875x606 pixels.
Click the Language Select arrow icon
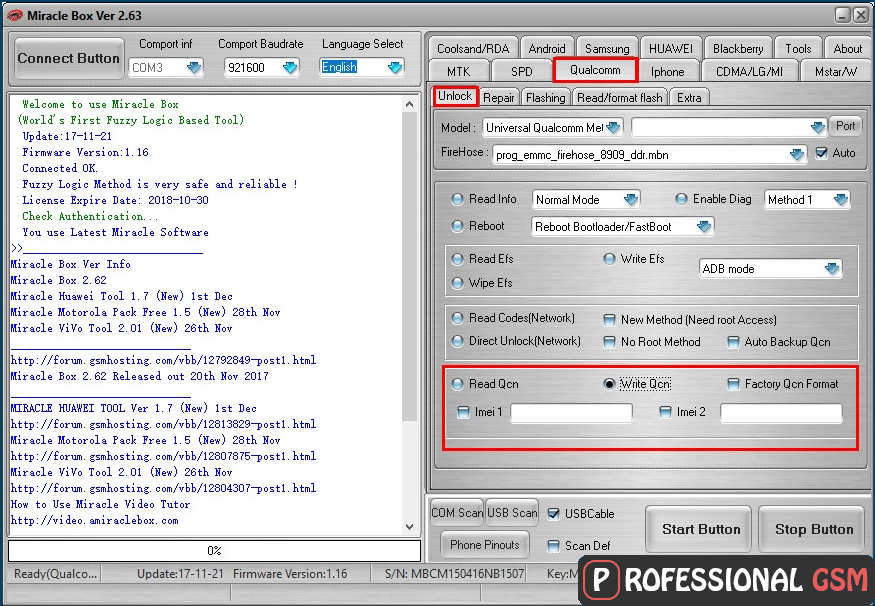(x=395, y=67)
